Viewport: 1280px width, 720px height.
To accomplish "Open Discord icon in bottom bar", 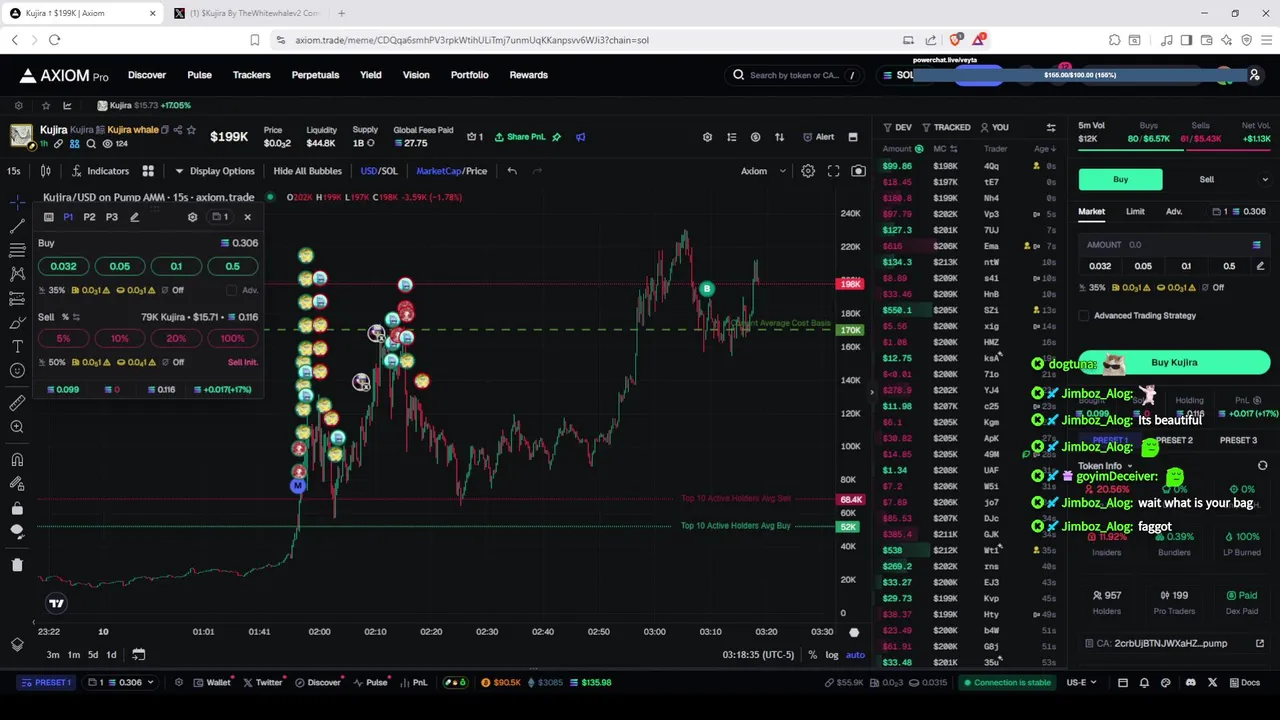I will 1190,682.
